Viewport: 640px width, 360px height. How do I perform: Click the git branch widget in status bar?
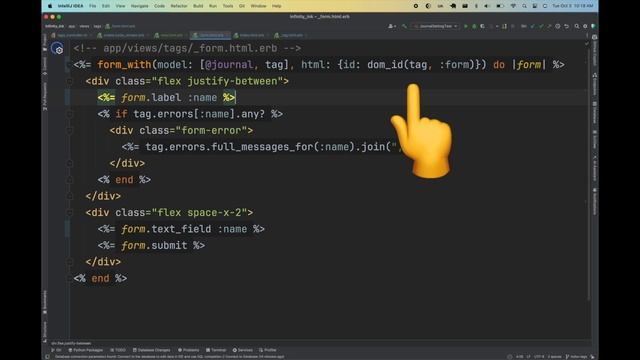coord(576,357)
